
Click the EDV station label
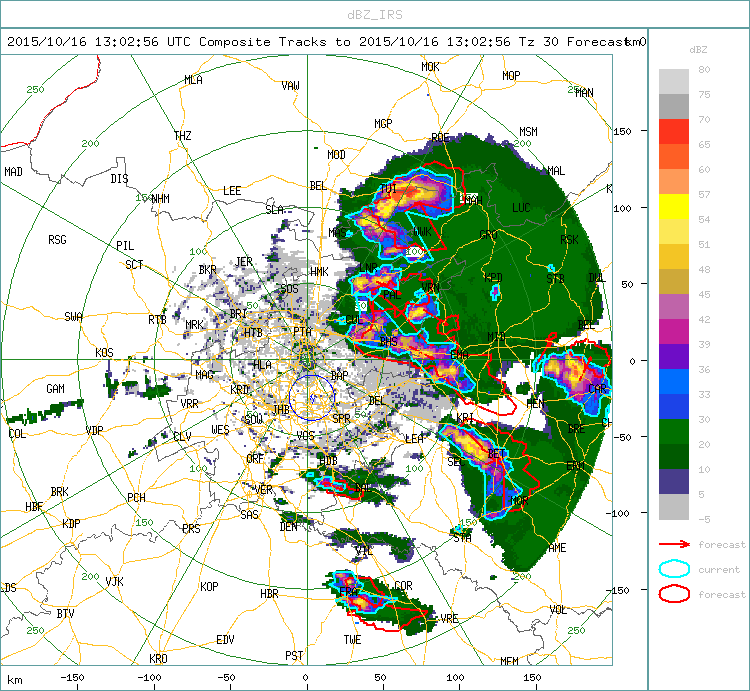[x=225, y=640]
